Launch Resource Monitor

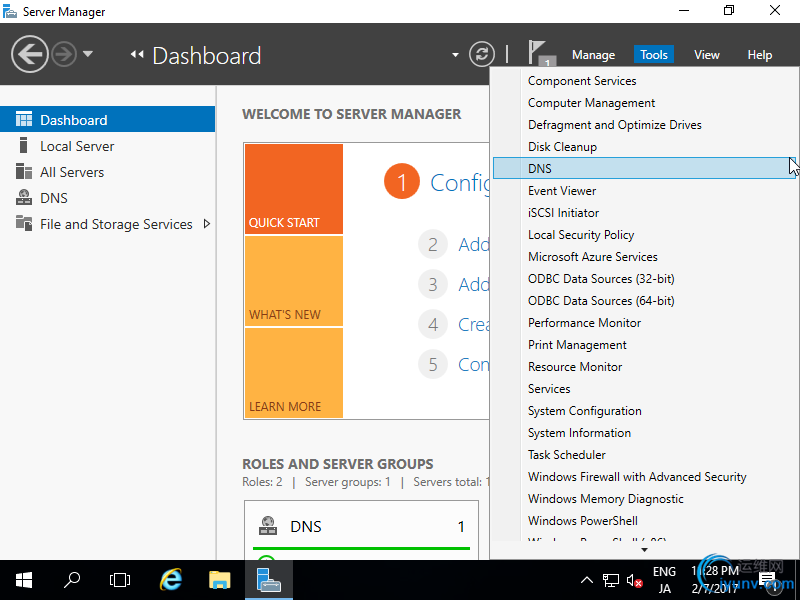[575, 366]
